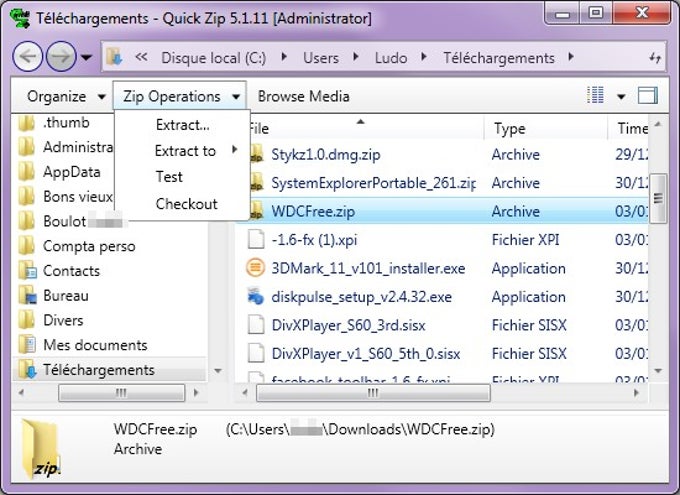680x495 pixels.
Task: Open the view options dropdown arrow
Action: coord(621,96)
